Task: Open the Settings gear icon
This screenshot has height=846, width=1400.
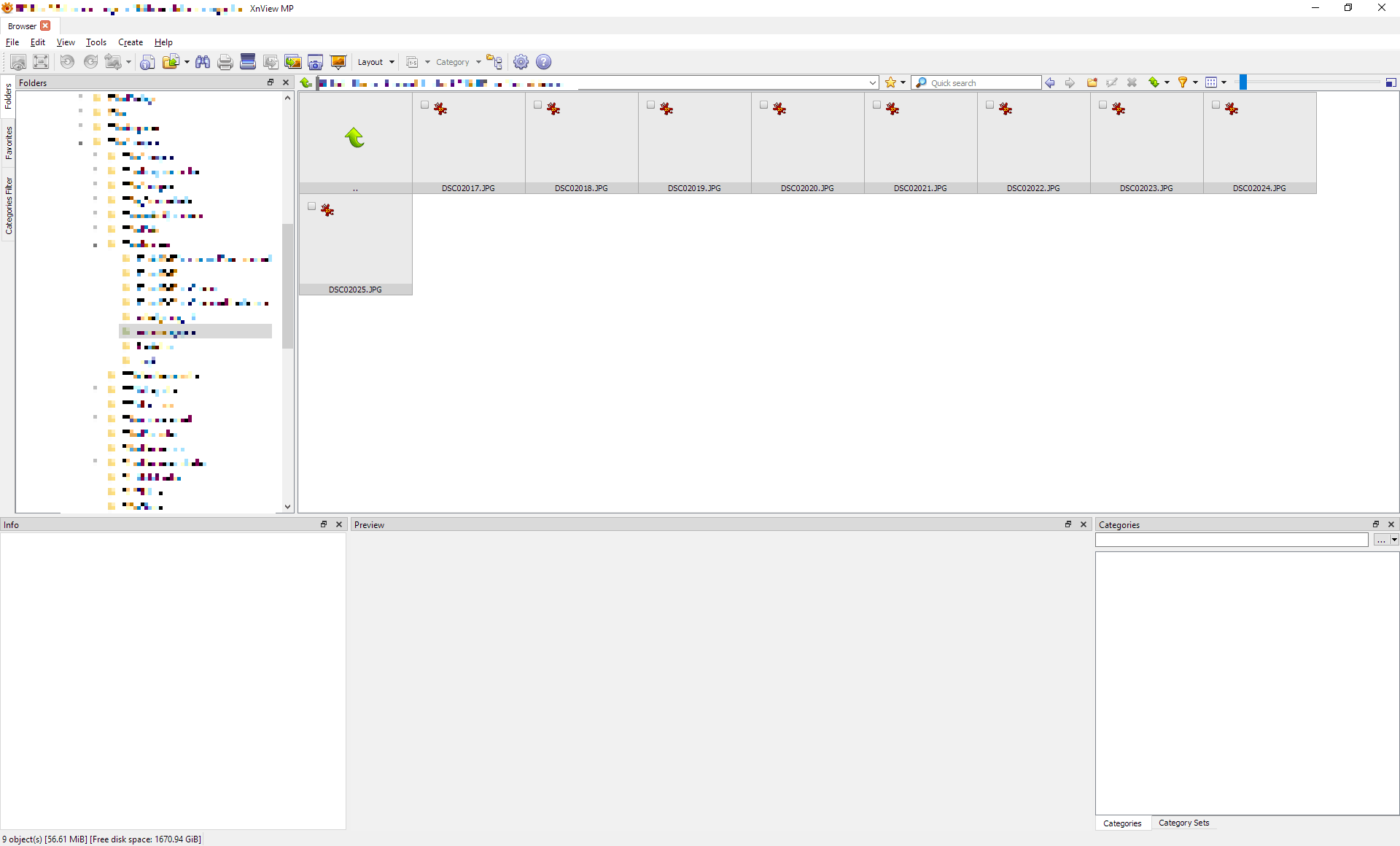Action: pyautogui.click(x=521, y=62)
